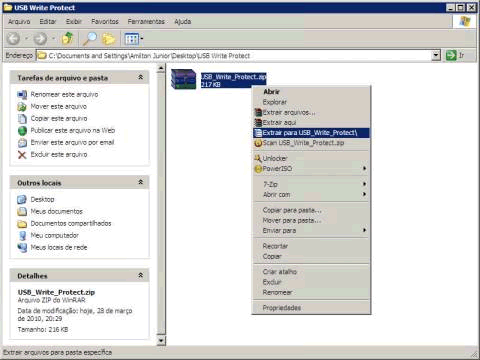The height and width of the screenshot is (360, 480).
Task: Click the Publicar este arquivo na Web link
Action: point(73,131)
